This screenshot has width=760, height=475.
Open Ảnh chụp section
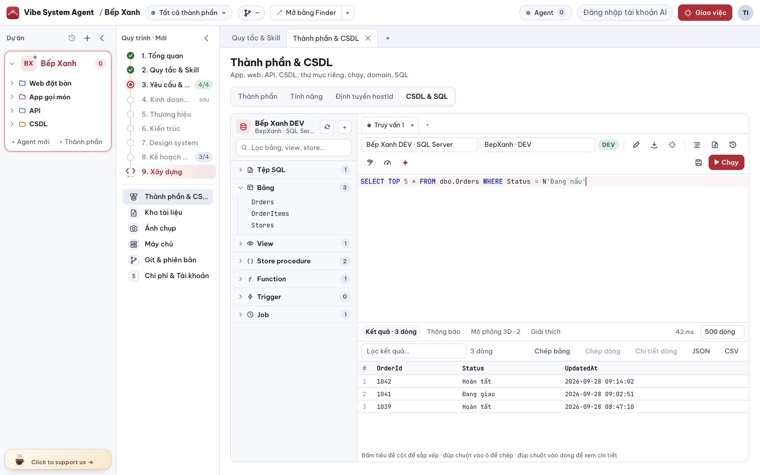(x=168, y=228)
